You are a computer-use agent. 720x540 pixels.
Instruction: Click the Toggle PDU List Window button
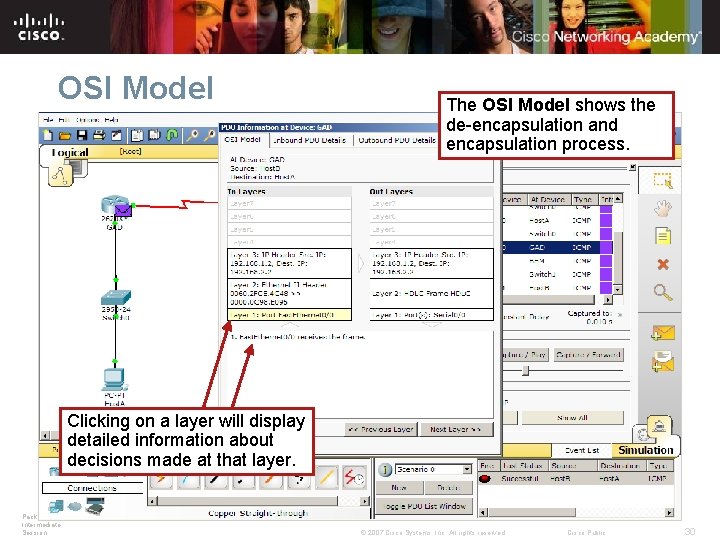click(x=425, y=506)
